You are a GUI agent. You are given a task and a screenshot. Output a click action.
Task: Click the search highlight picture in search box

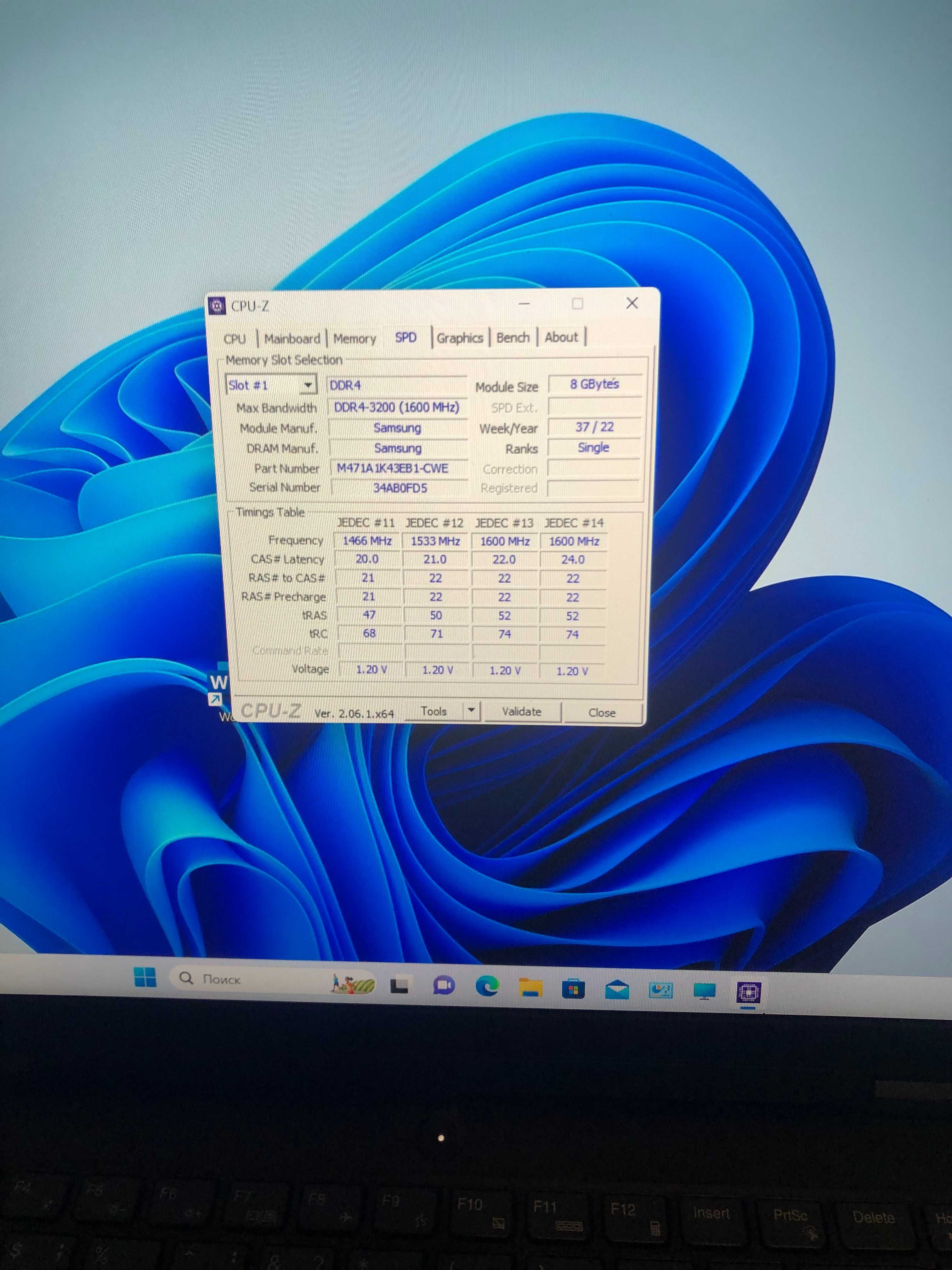pyautogui.click(x=352, y=984)
